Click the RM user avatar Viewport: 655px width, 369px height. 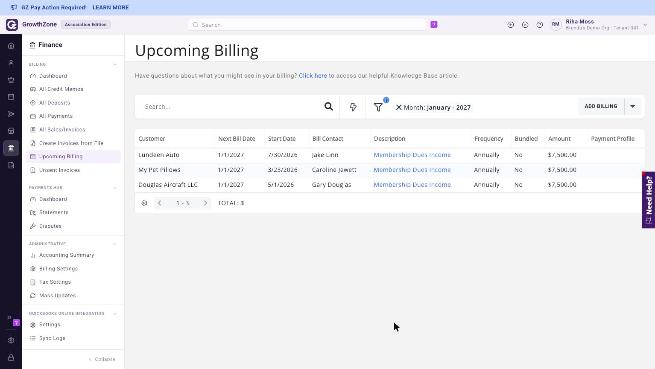pyautogui.click(x=555, y=25)
